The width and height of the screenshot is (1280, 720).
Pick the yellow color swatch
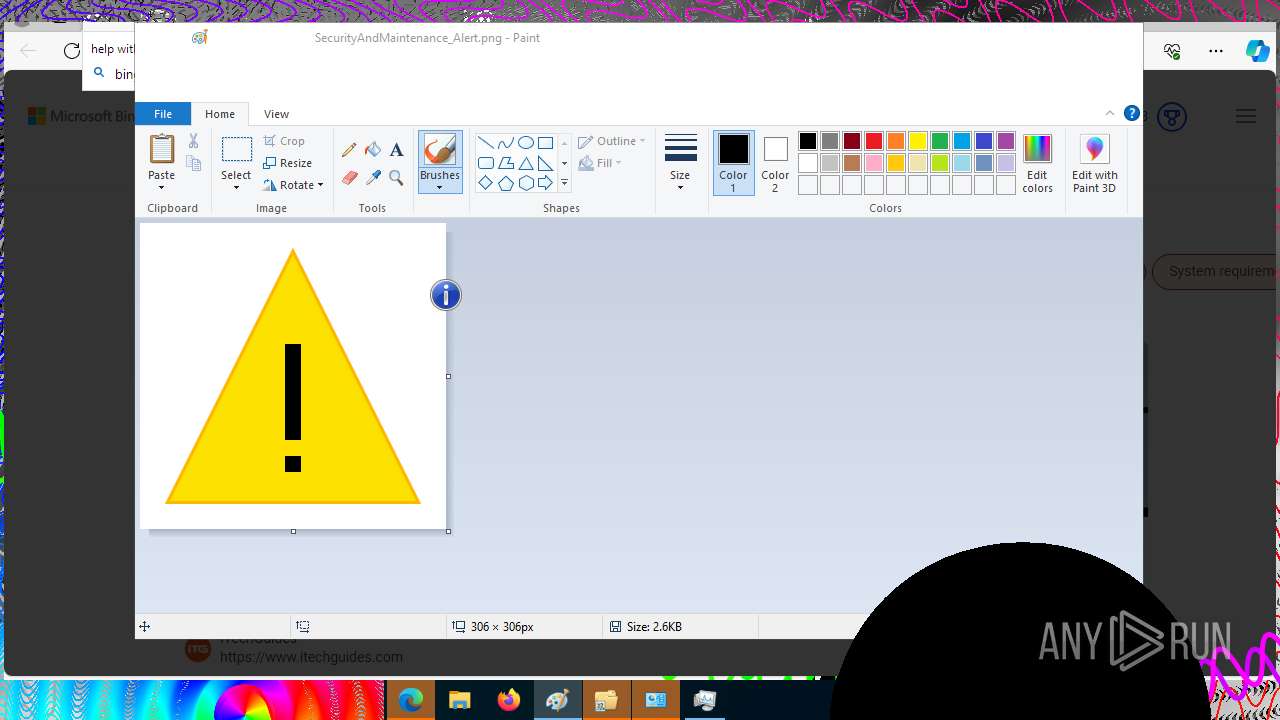click(x=918, y=141)
